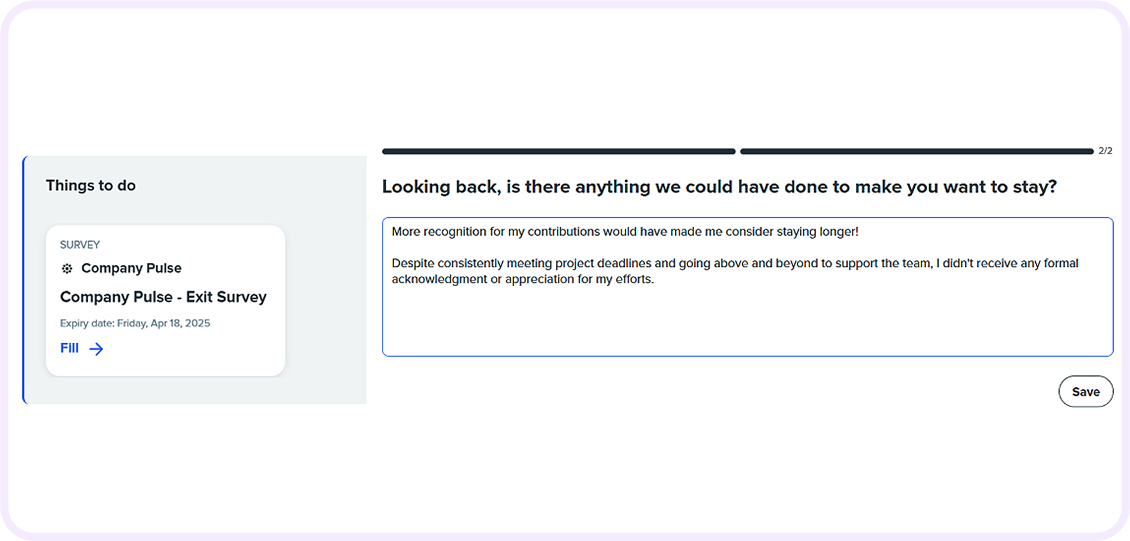Click the Save button
The height and width of the screenshot is (541, 1130).
click(x=1085, y=392)
